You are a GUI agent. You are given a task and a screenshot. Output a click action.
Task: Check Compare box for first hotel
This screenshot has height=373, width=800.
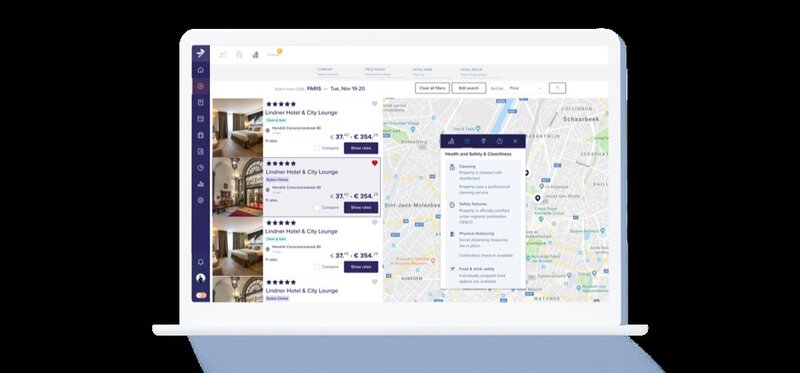click(317, 148)
